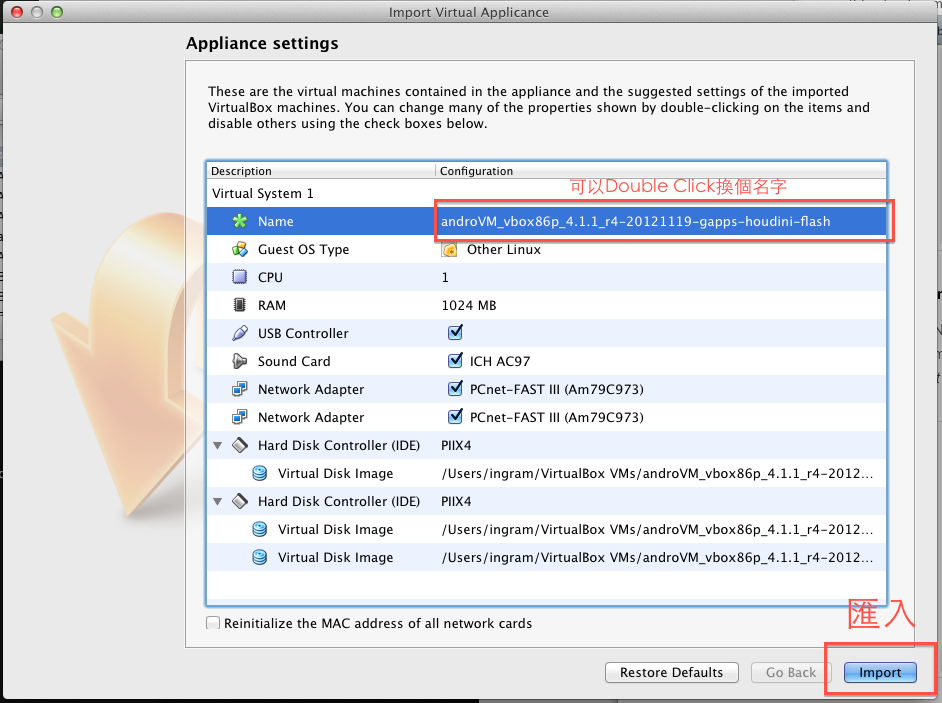
Task: Click the Guest OS Type icon
Action: click(x=239, y=249)
